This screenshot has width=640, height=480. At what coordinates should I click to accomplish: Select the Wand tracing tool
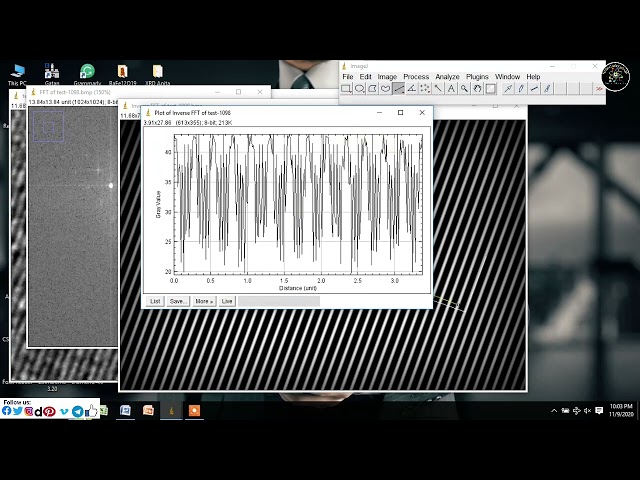438,89
